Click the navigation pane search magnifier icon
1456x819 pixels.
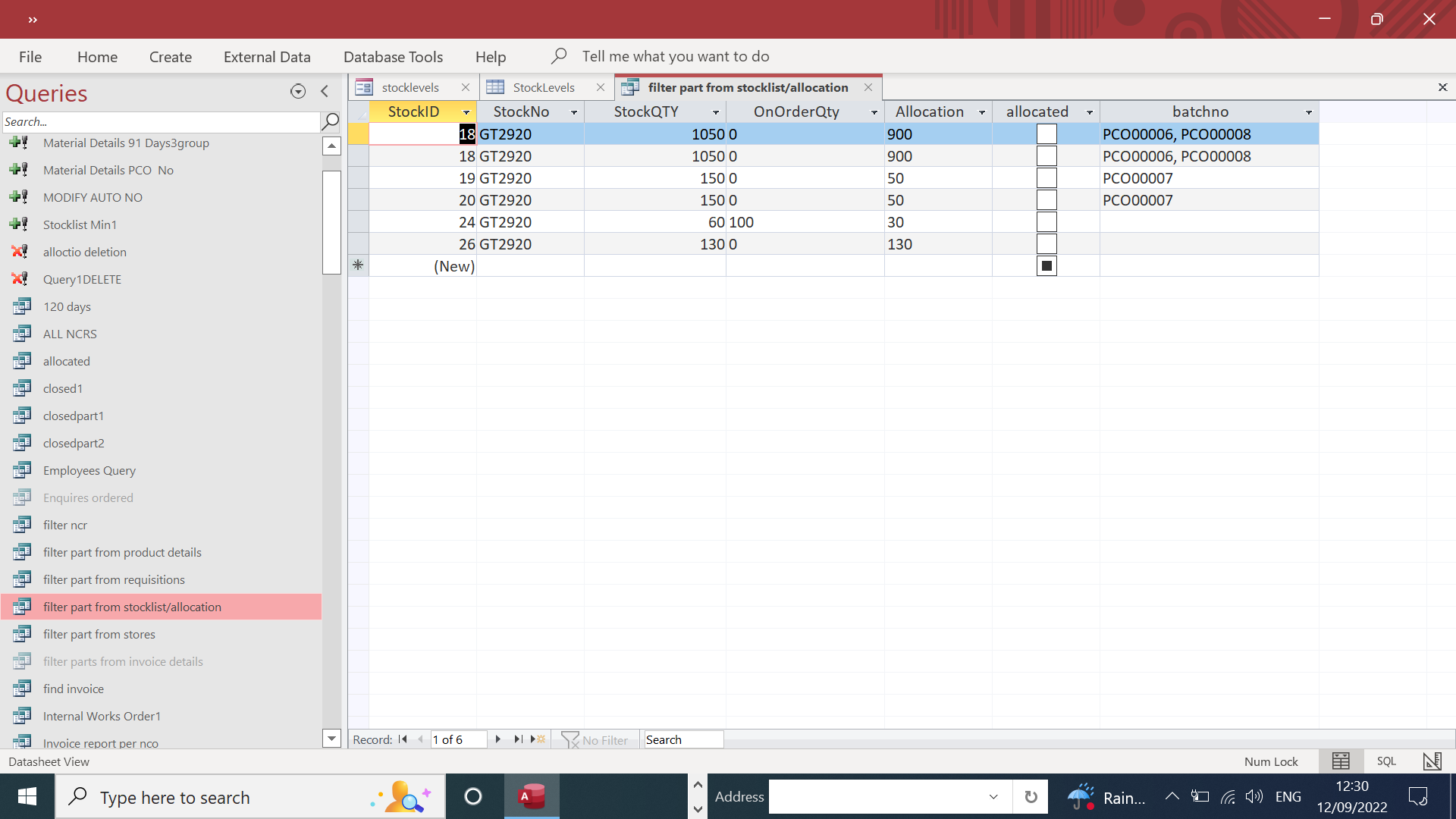[x=331, y=121]
